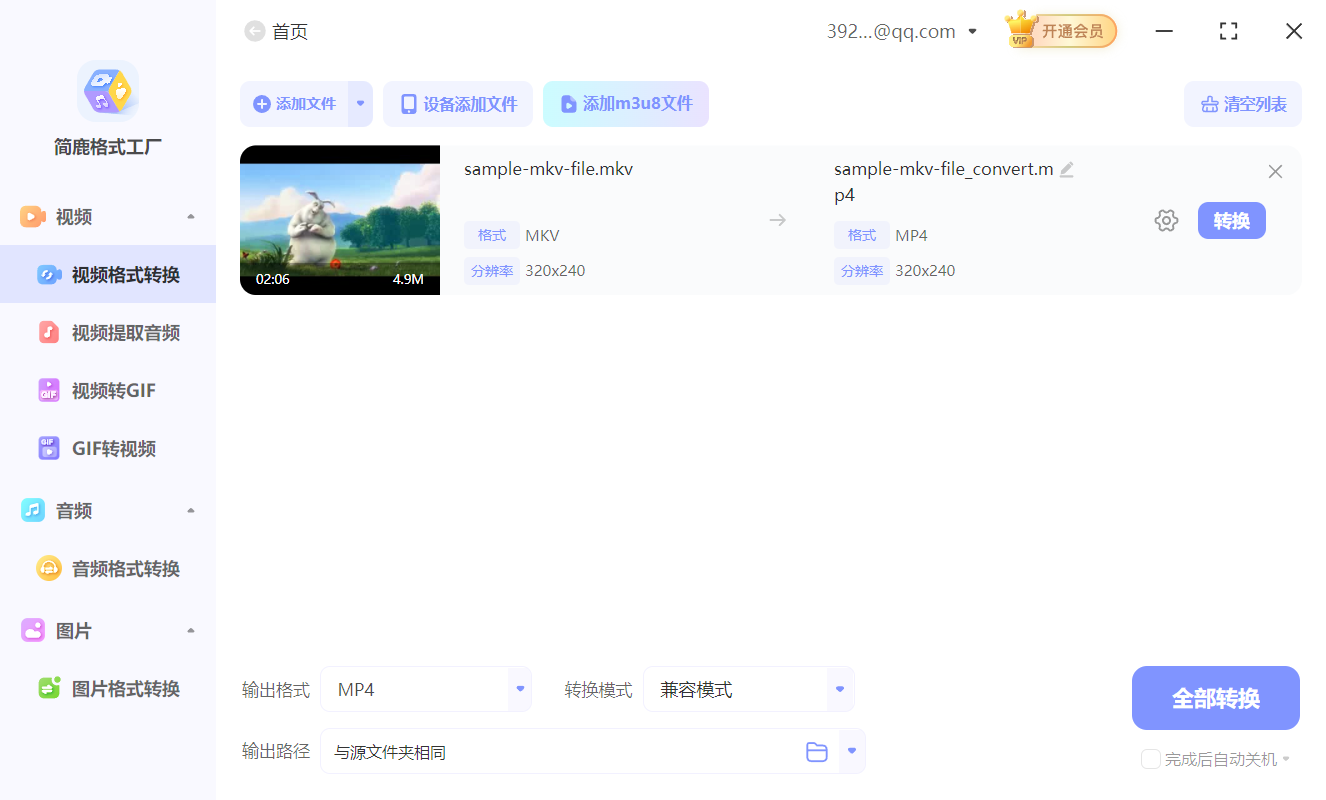Click the sample video thumbnail preview
This screenshot has width=1326, height=800.
[339, 220]
